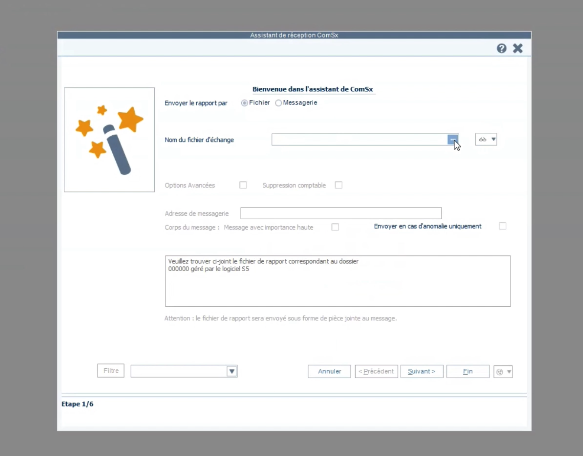Click the Précédent button
This screenshot has width=583, height=456.
376,372
